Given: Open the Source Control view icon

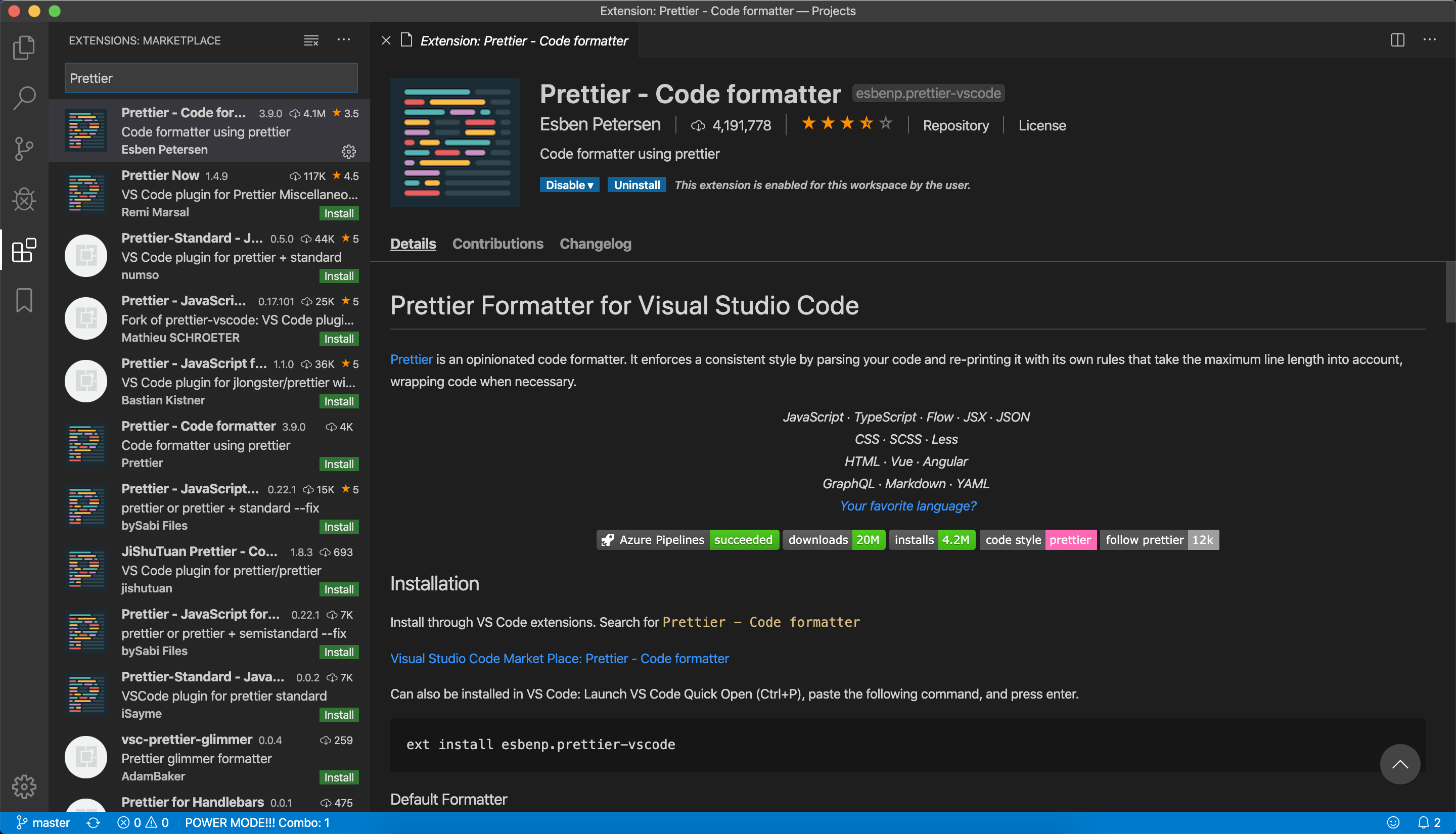Looking at the screenshot, I should (23, 149).
